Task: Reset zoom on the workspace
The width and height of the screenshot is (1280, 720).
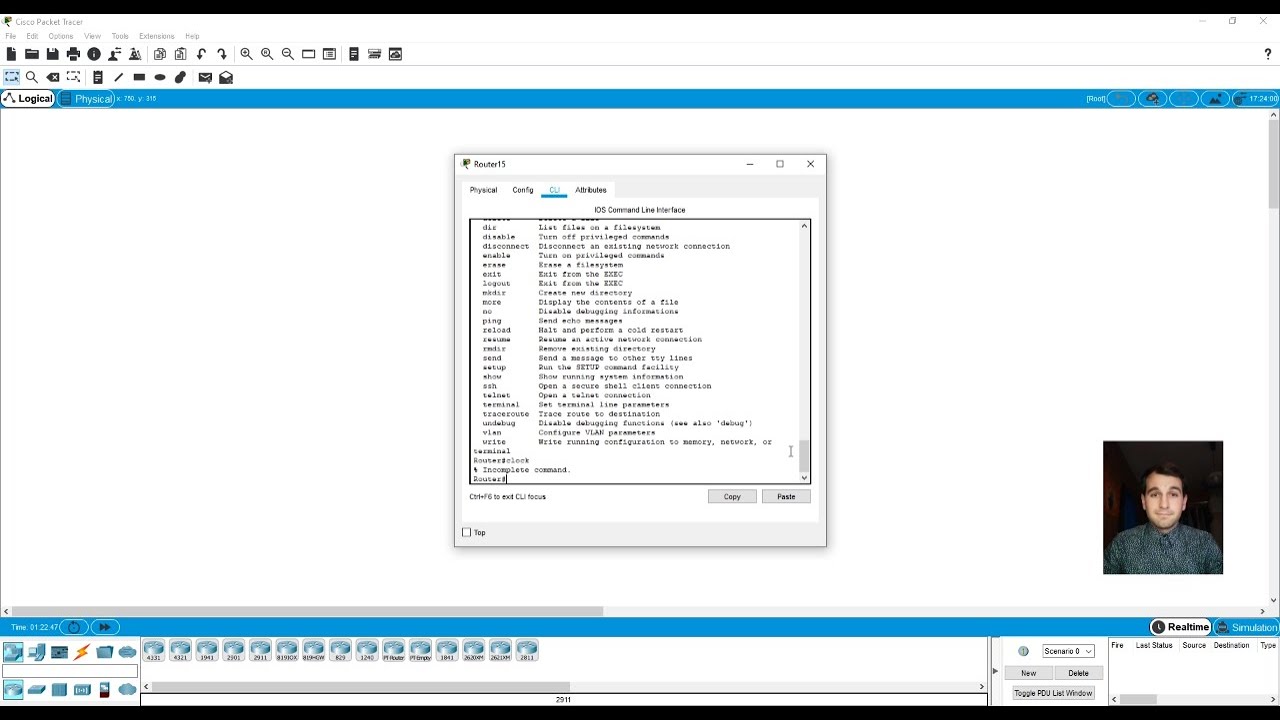Action: (267, 54)
